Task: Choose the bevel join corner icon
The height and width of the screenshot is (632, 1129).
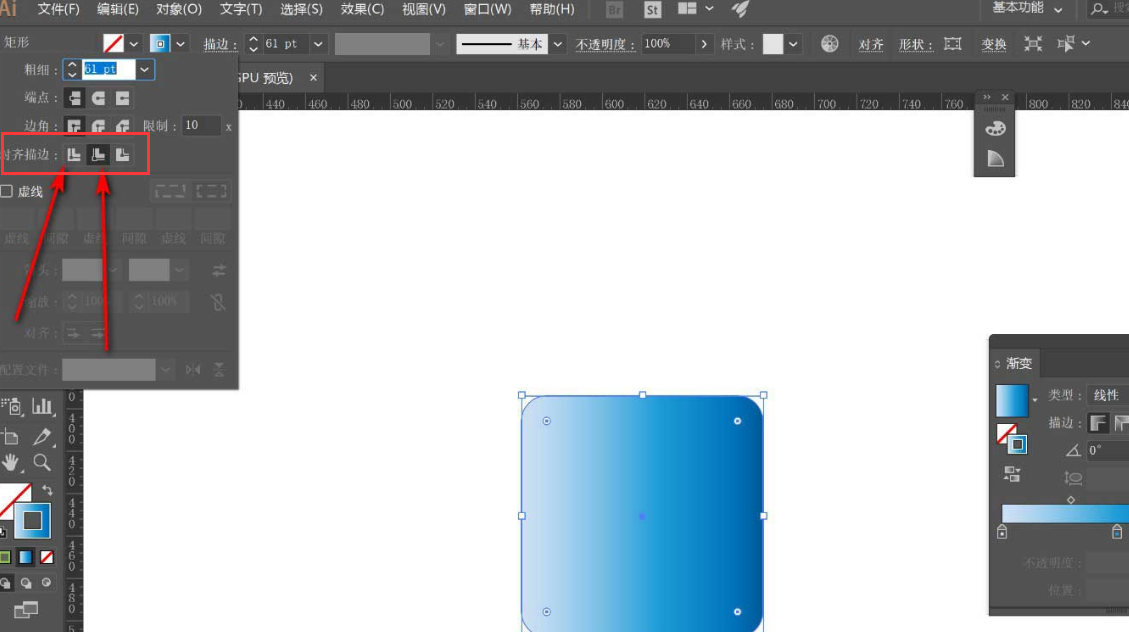Action: 122,126
